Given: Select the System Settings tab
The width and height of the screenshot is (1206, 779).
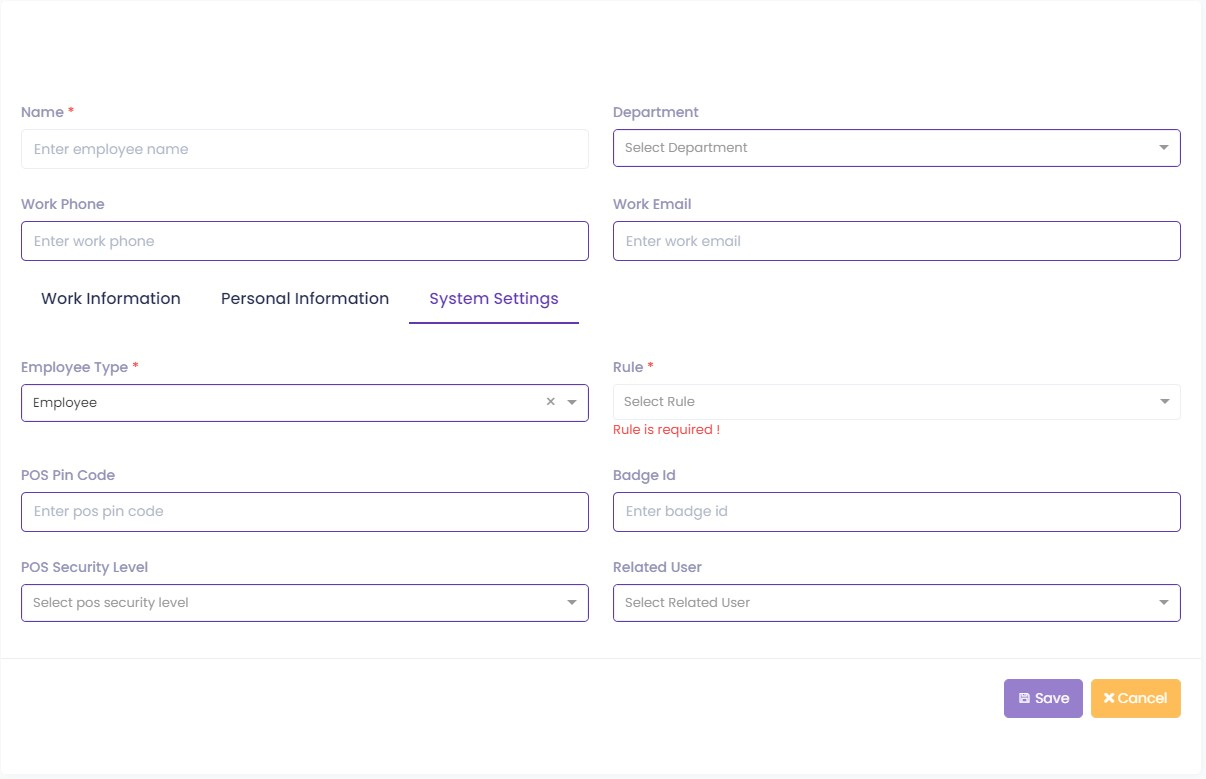Looking at the screenshot, I should click(x=494, y=299).
